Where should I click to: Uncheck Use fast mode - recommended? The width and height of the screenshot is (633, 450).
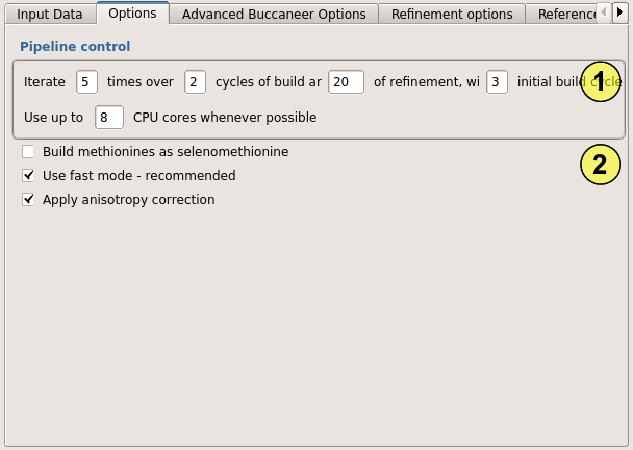pos(28,176)
